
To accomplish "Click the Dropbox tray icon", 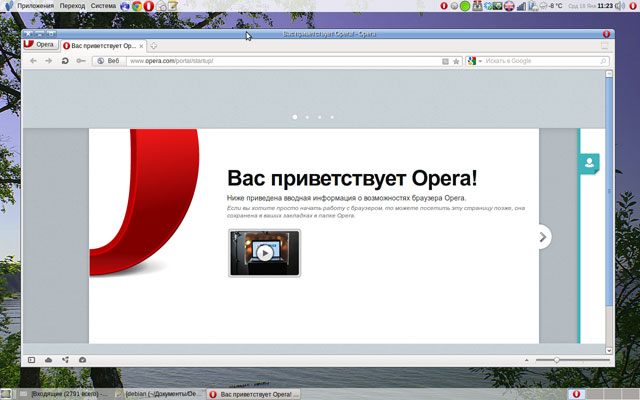I will point(488,6).
